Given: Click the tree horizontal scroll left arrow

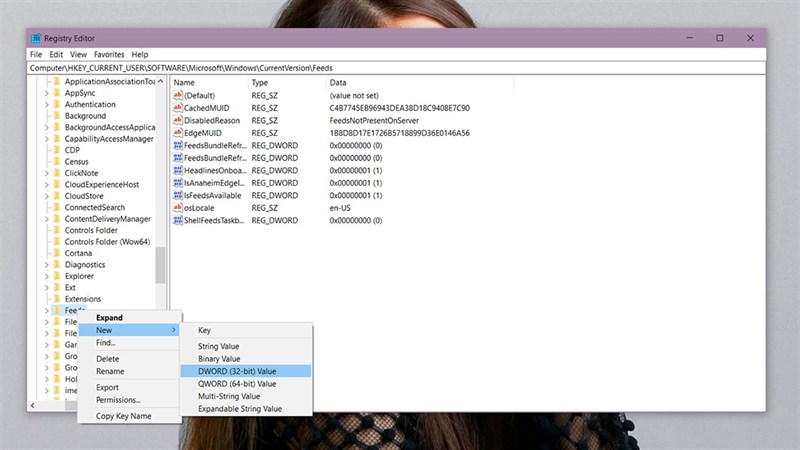Looking at the screenshot, I should click(33, 406).
